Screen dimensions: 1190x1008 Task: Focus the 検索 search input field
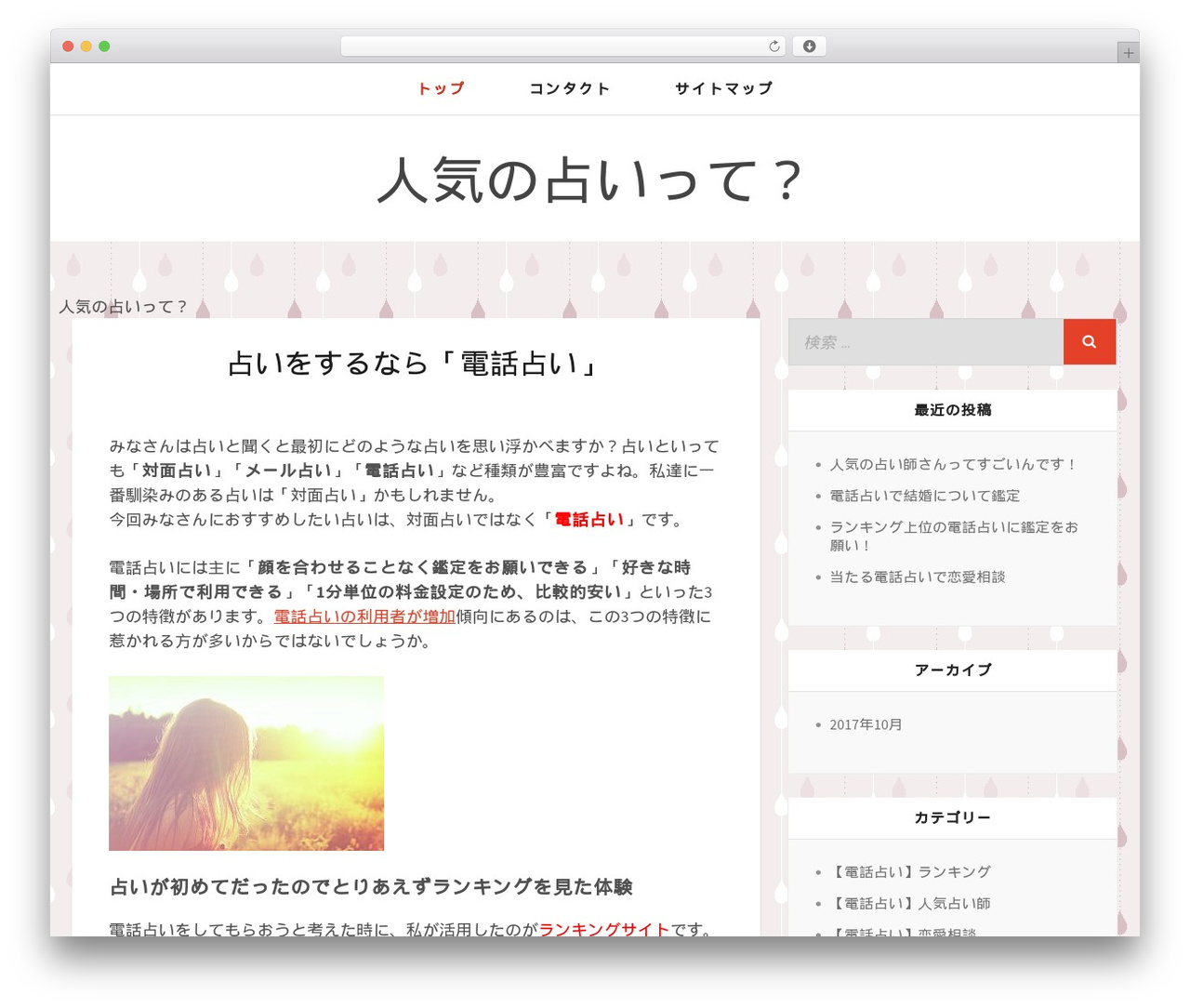[x=926, y=341]
